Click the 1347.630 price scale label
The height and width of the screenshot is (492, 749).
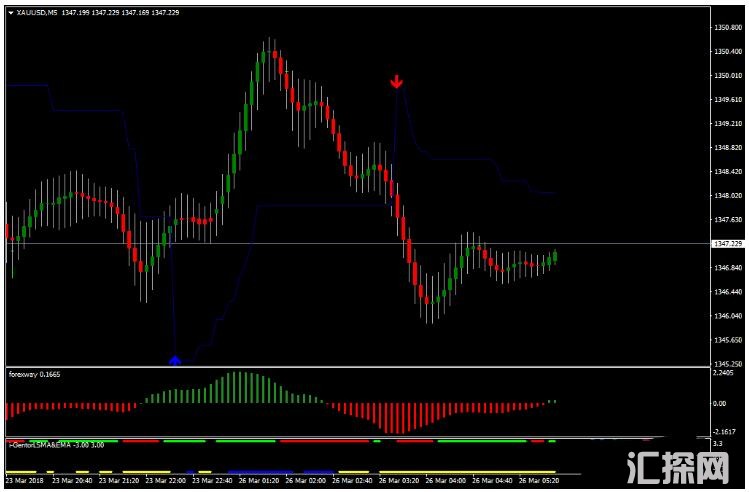click(728, 220)
